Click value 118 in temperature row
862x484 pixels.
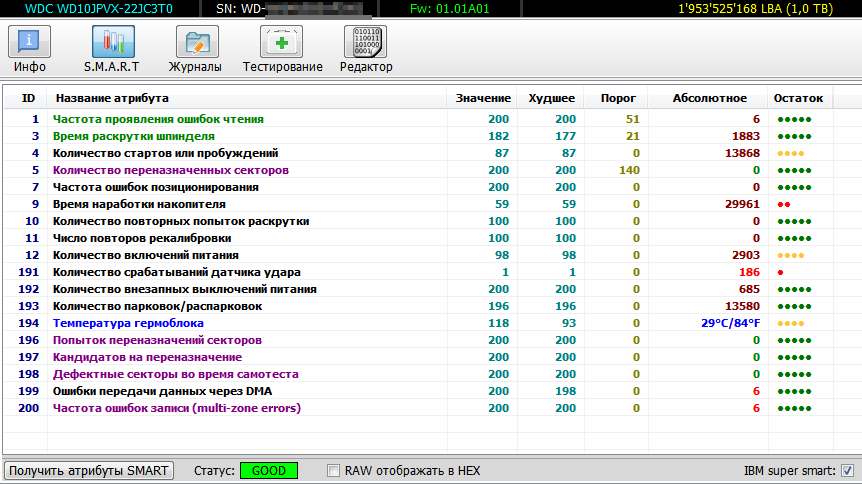click(x=498, y=323)
